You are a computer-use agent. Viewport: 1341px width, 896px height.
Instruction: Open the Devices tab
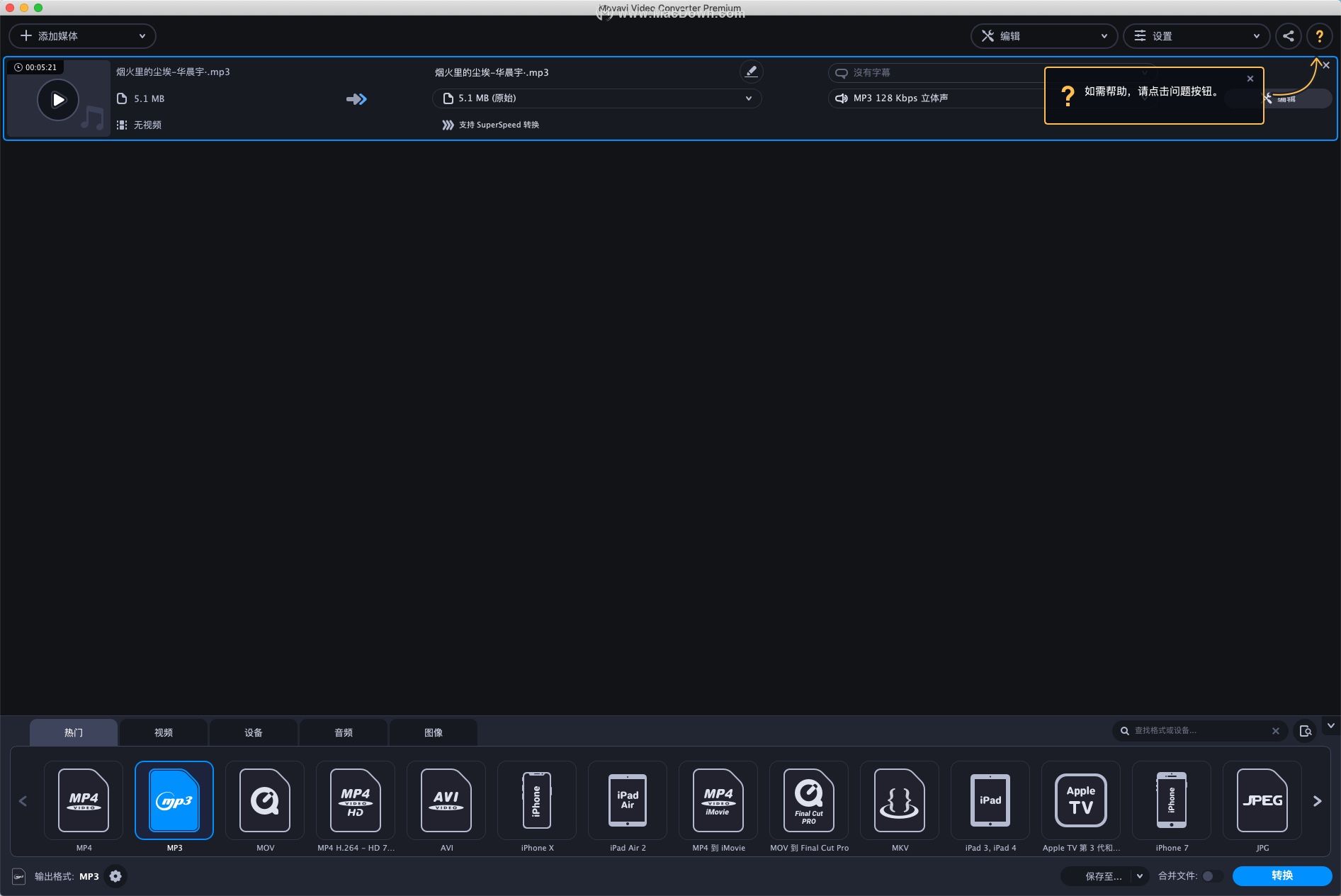[x=254, y=732]
